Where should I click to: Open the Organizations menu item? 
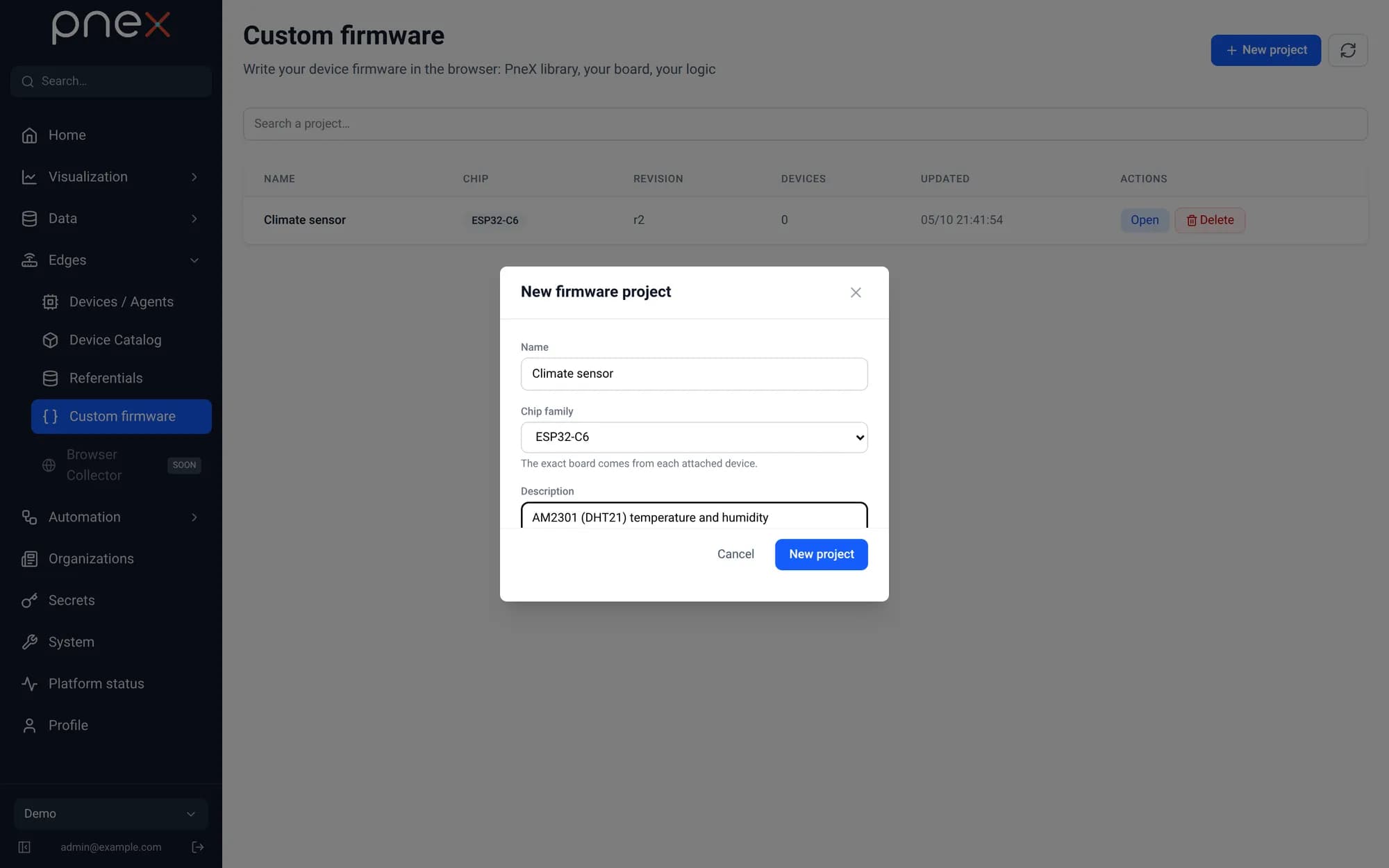coord(111,559)
